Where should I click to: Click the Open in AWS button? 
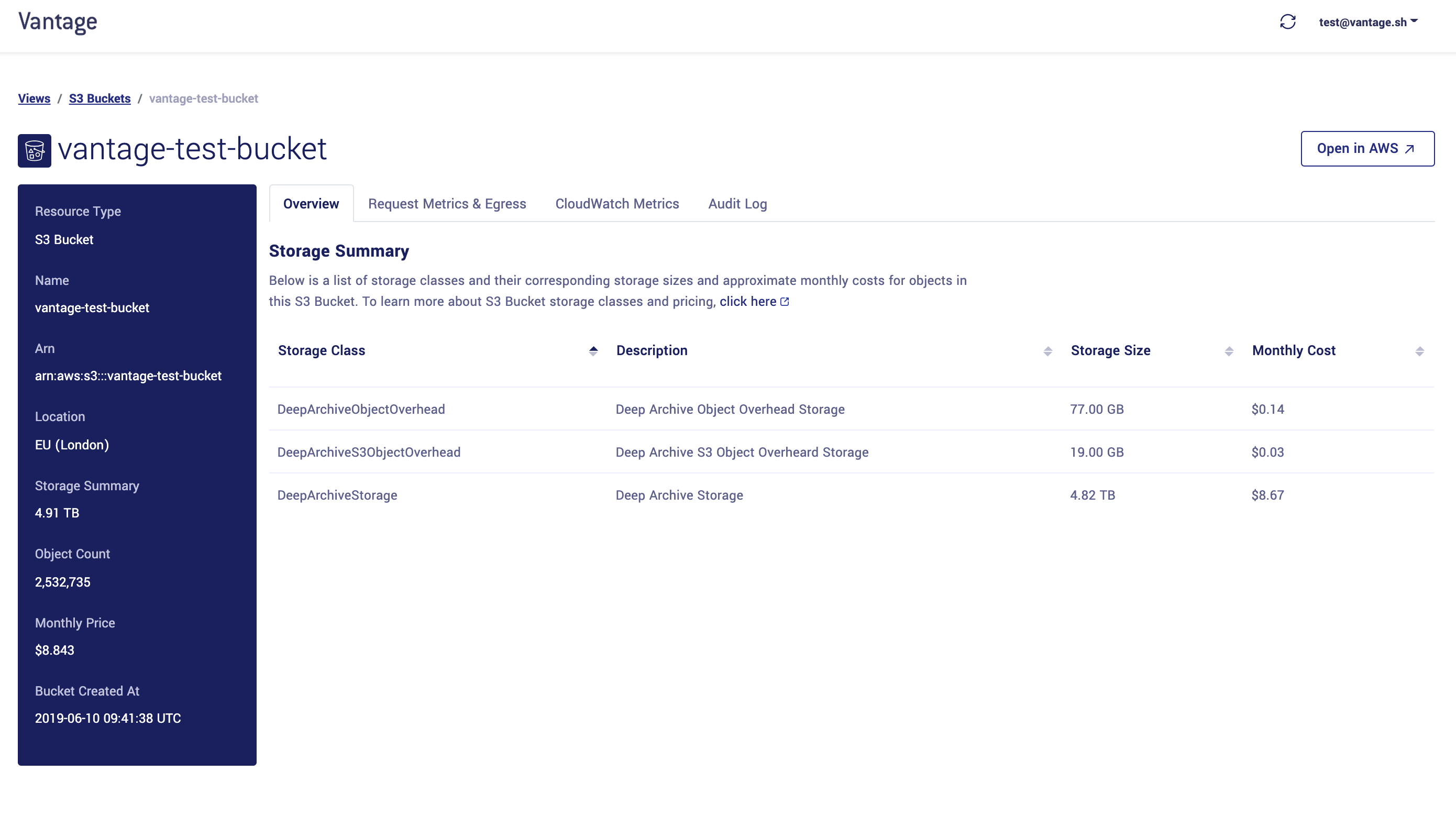[1367, 149]
